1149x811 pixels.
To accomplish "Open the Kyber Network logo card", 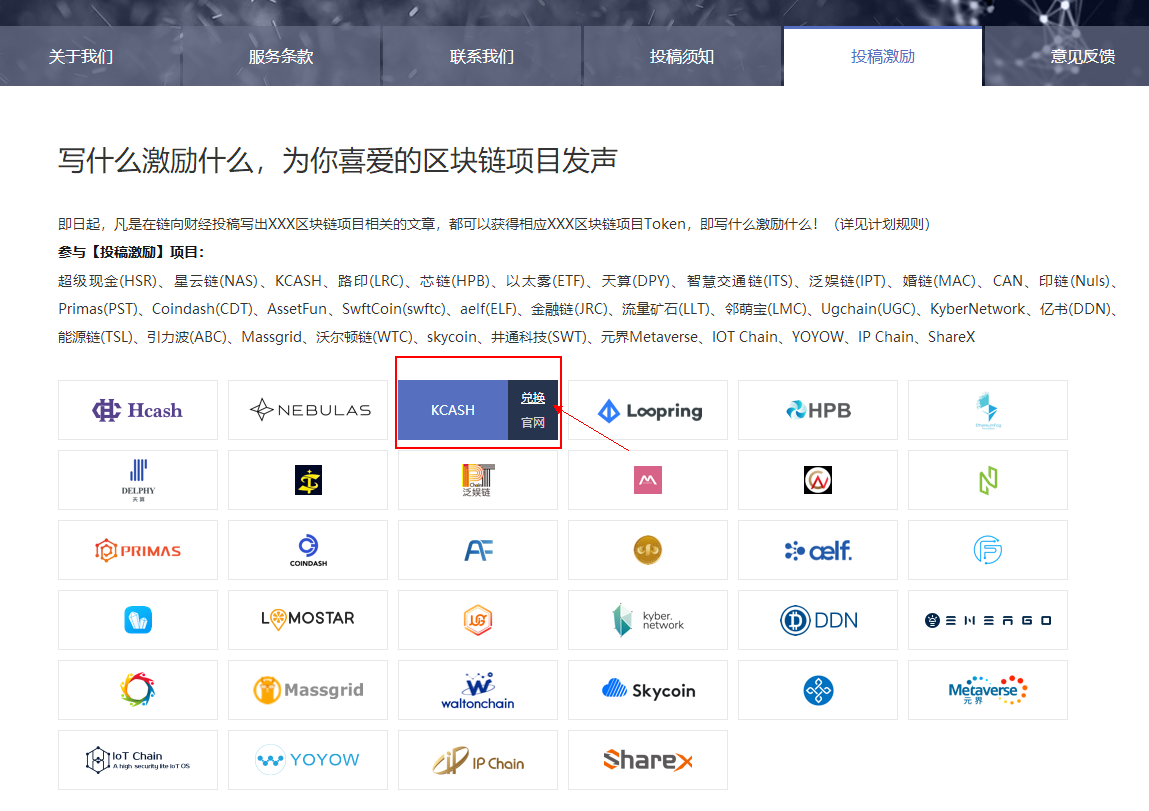I will coord(648,620).
